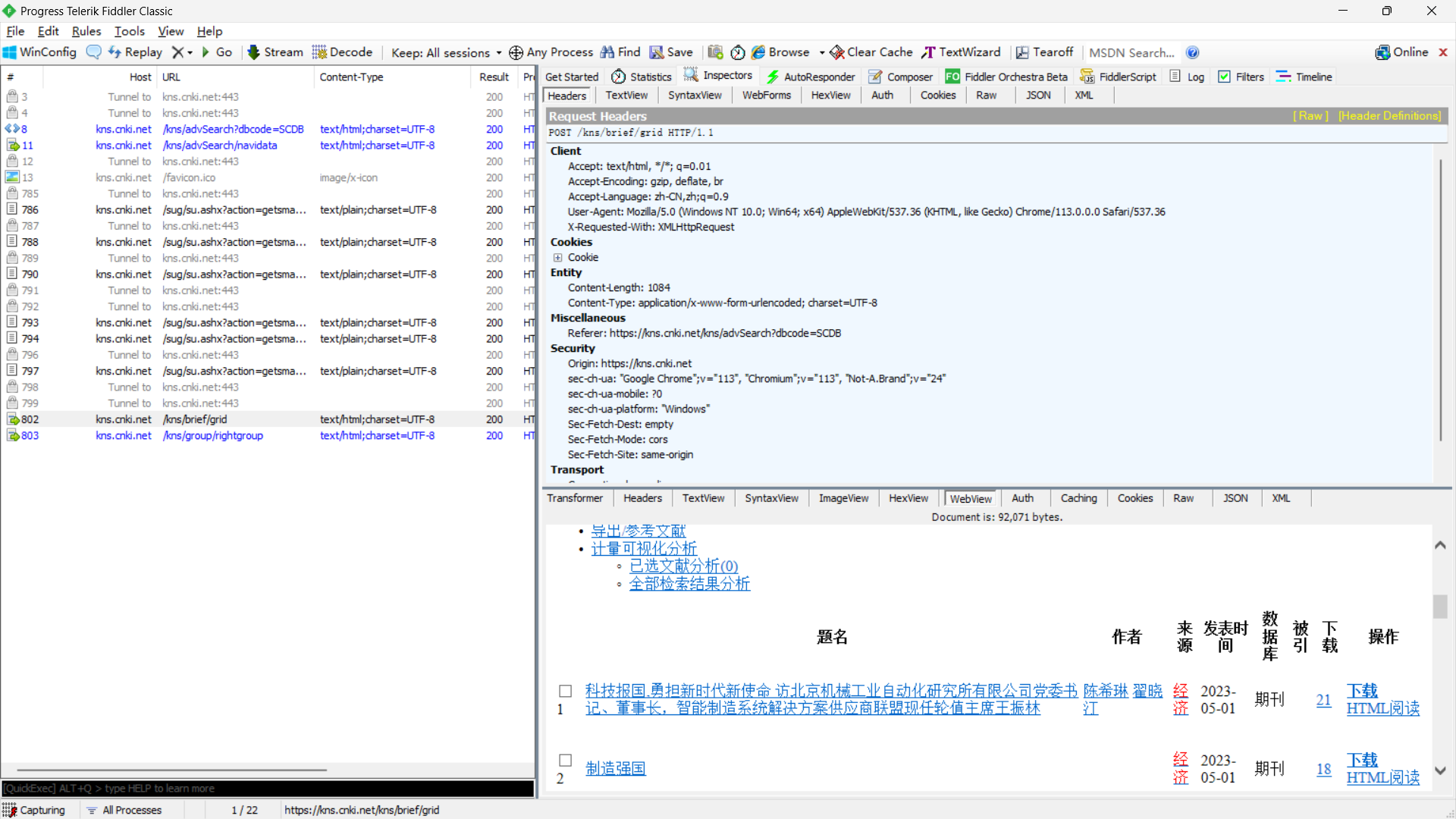Click the blue help question icon
The height and width of the screenshot is (819, 1456).
click(1193, 52)
